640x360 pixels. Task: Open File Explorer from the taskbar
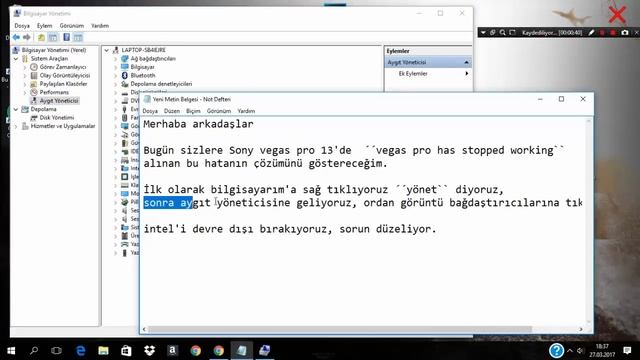(103, 351)
